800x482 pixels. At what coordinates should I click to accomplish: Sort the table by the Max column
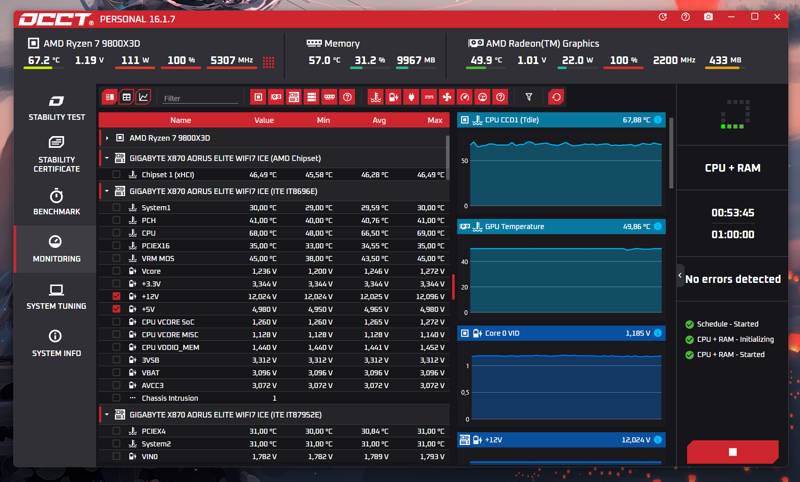coord(435,120)
